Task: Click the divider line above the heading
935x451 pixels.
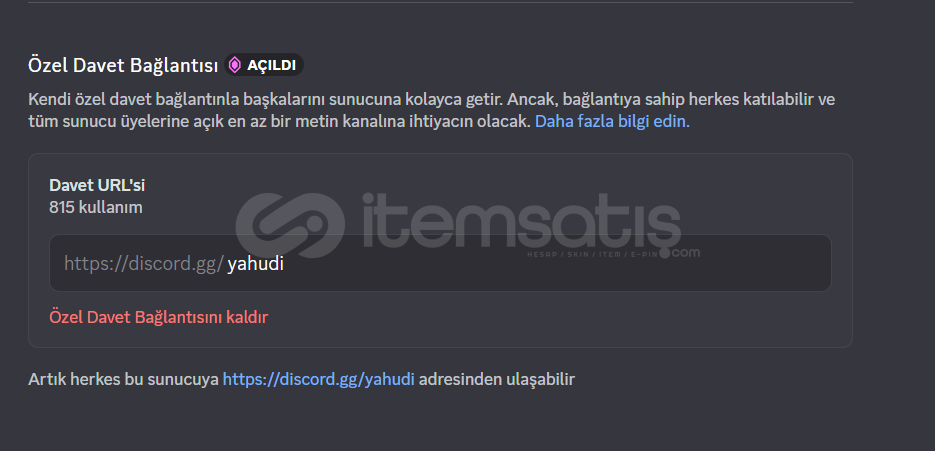Action: click(x=440, y=2)
